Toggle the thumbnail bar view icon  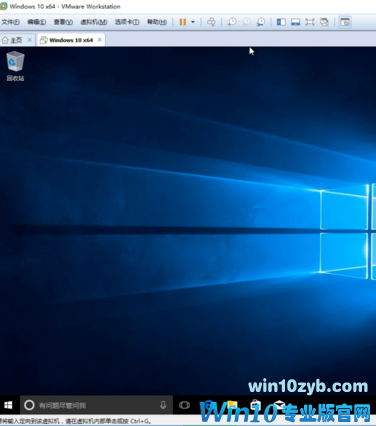click(295, 22)
